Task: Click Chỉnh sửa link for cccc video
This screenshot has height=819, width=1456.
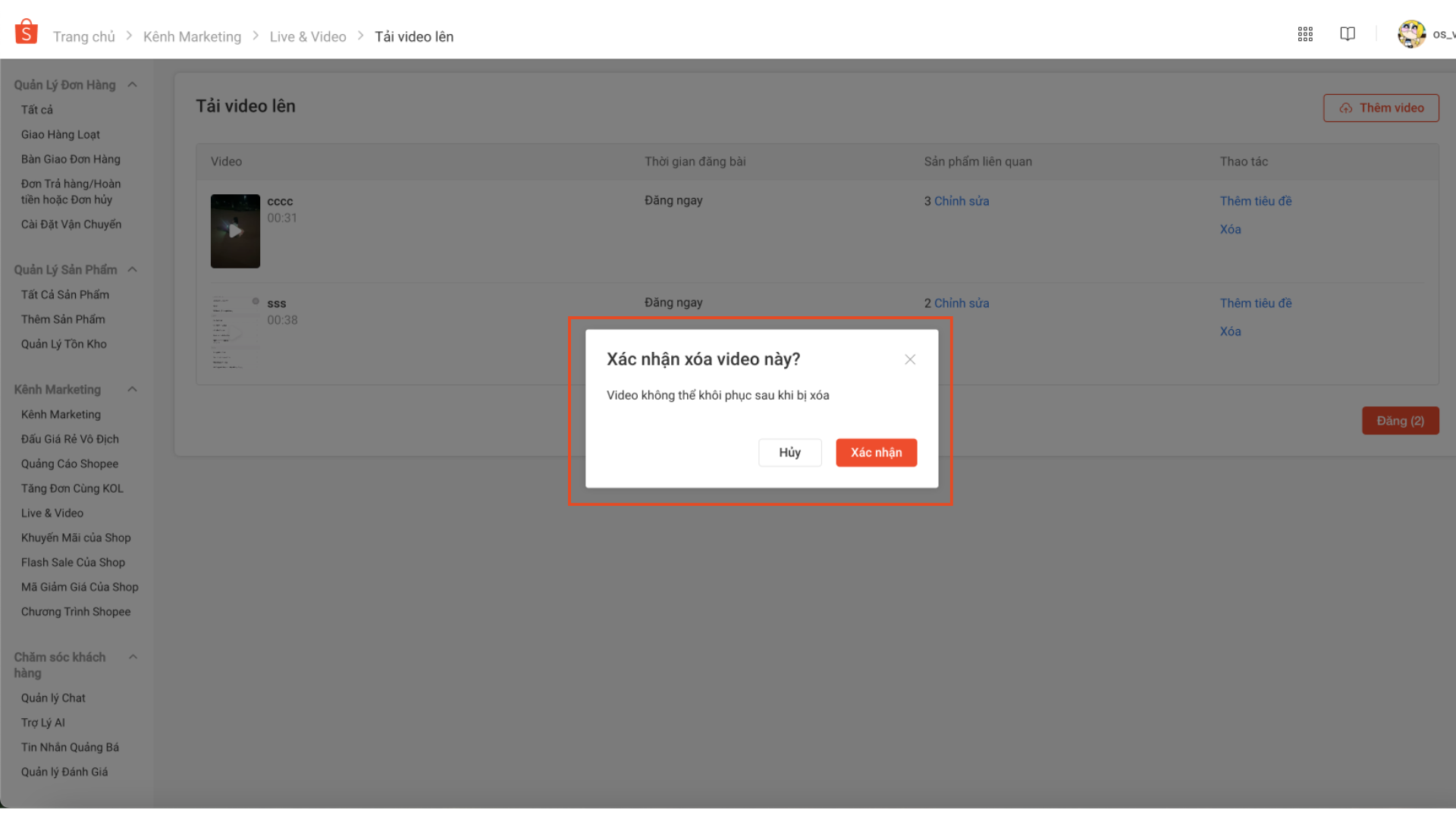Action: click(962, 201)
